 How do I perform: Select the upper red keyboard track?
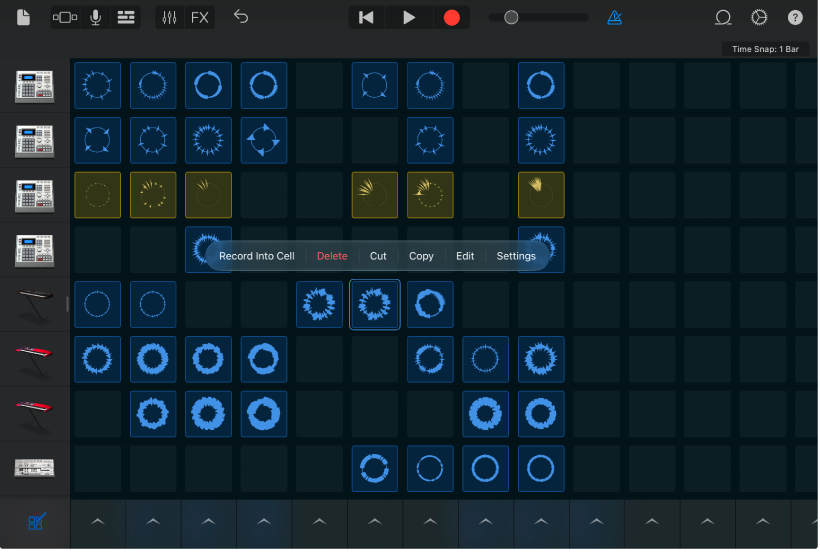coord(35,360)
